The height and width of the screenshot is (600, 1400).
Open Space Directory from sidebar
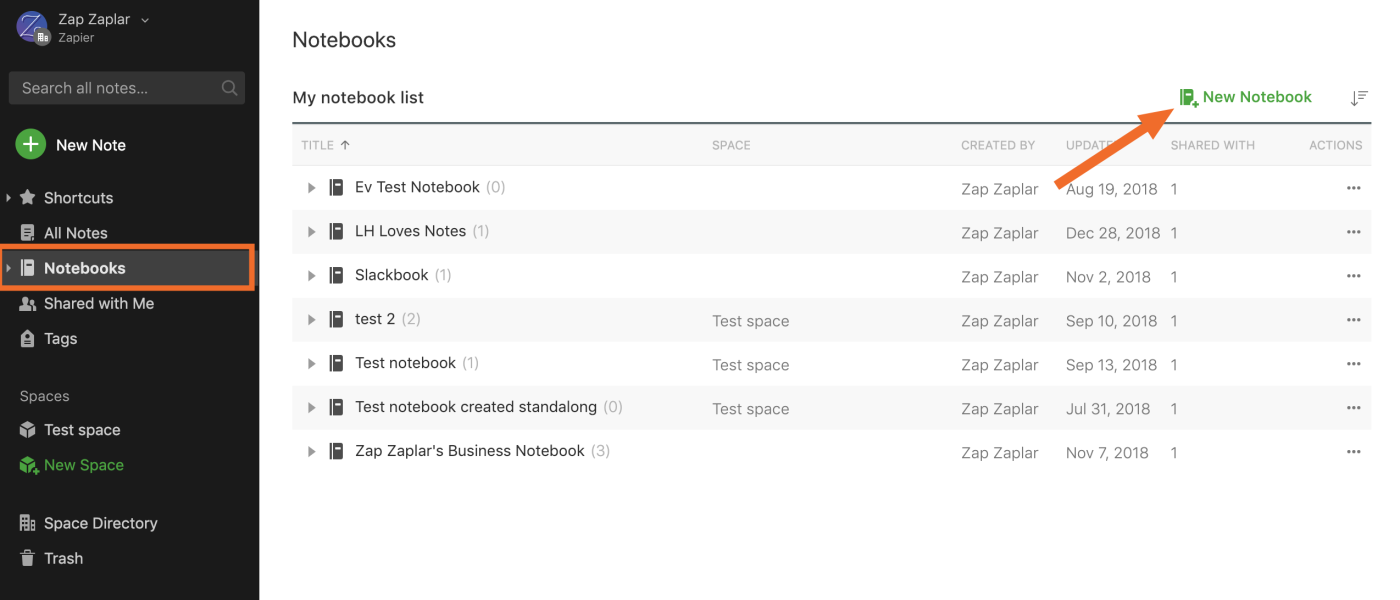(x=100, y=523)
